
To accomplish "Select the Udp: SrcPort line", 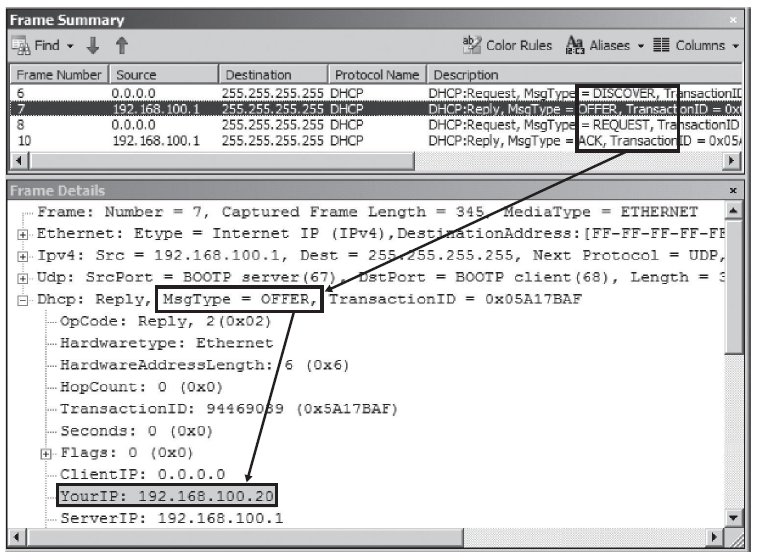I will point(380,277).
